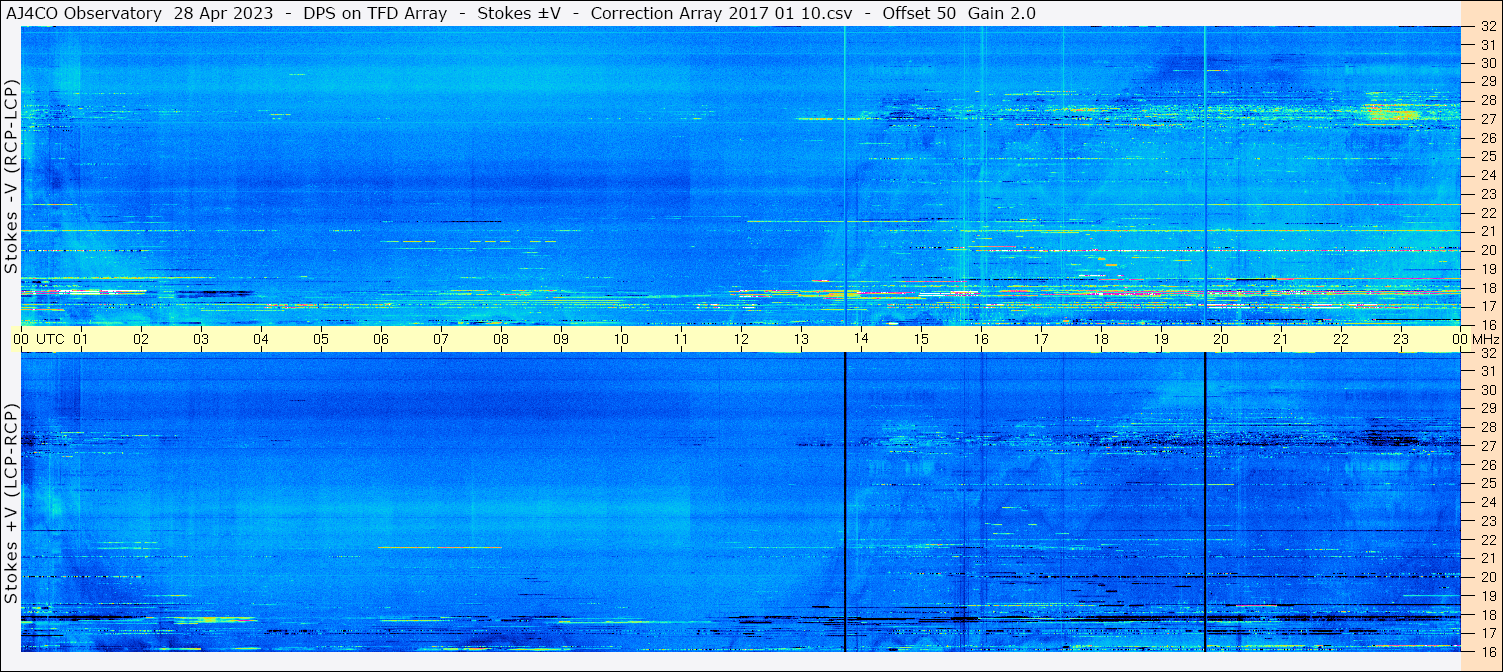
Task: Click 24 MHz label of Stokes -V panel
Action: (x=1487, y=175)
